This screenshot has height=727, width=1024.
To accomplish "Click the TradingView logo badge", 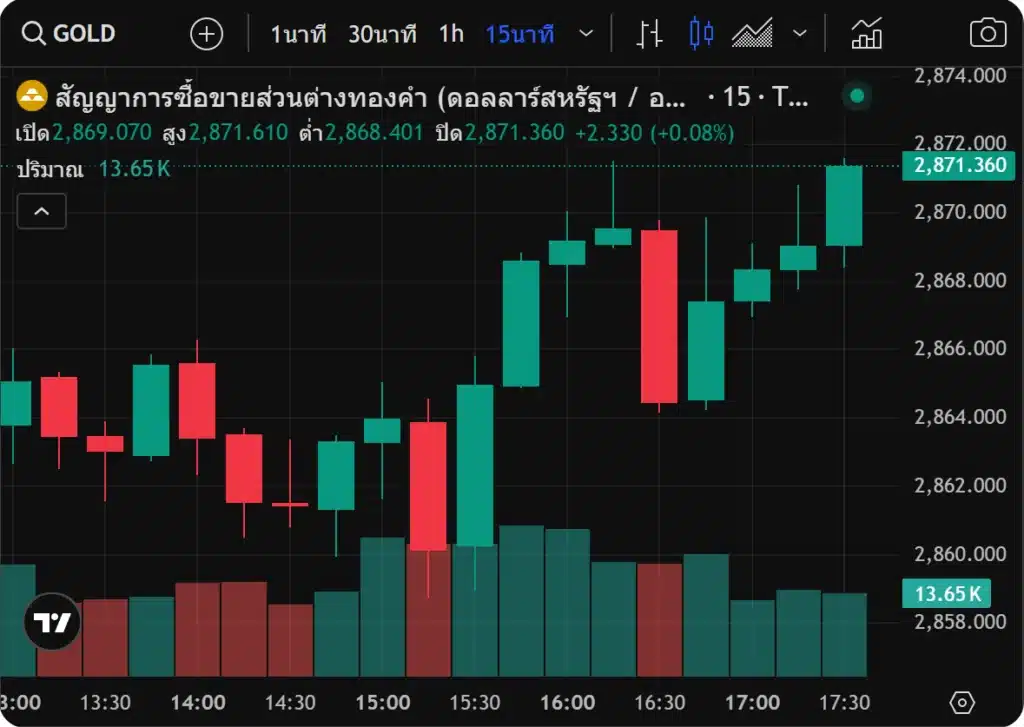I will click(51, 622).
